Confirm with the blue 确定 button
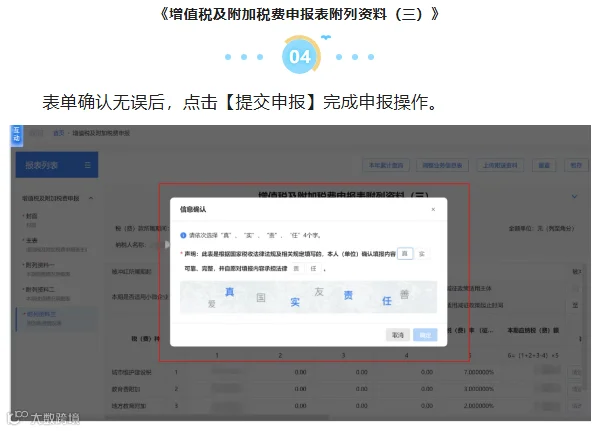The image size is (599, 431). 425,335
